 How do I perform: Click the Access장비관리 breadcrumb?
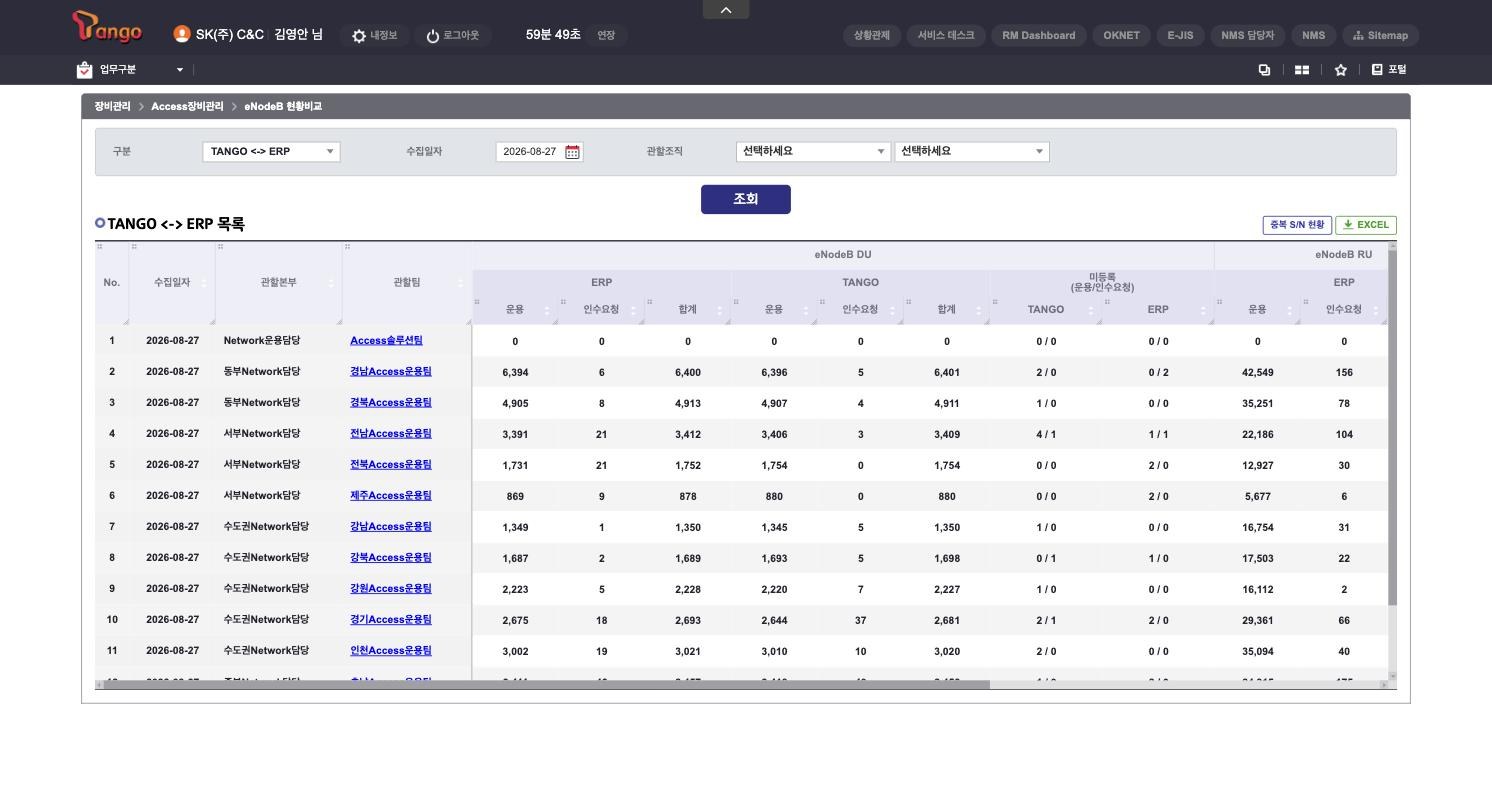[187, 107]
